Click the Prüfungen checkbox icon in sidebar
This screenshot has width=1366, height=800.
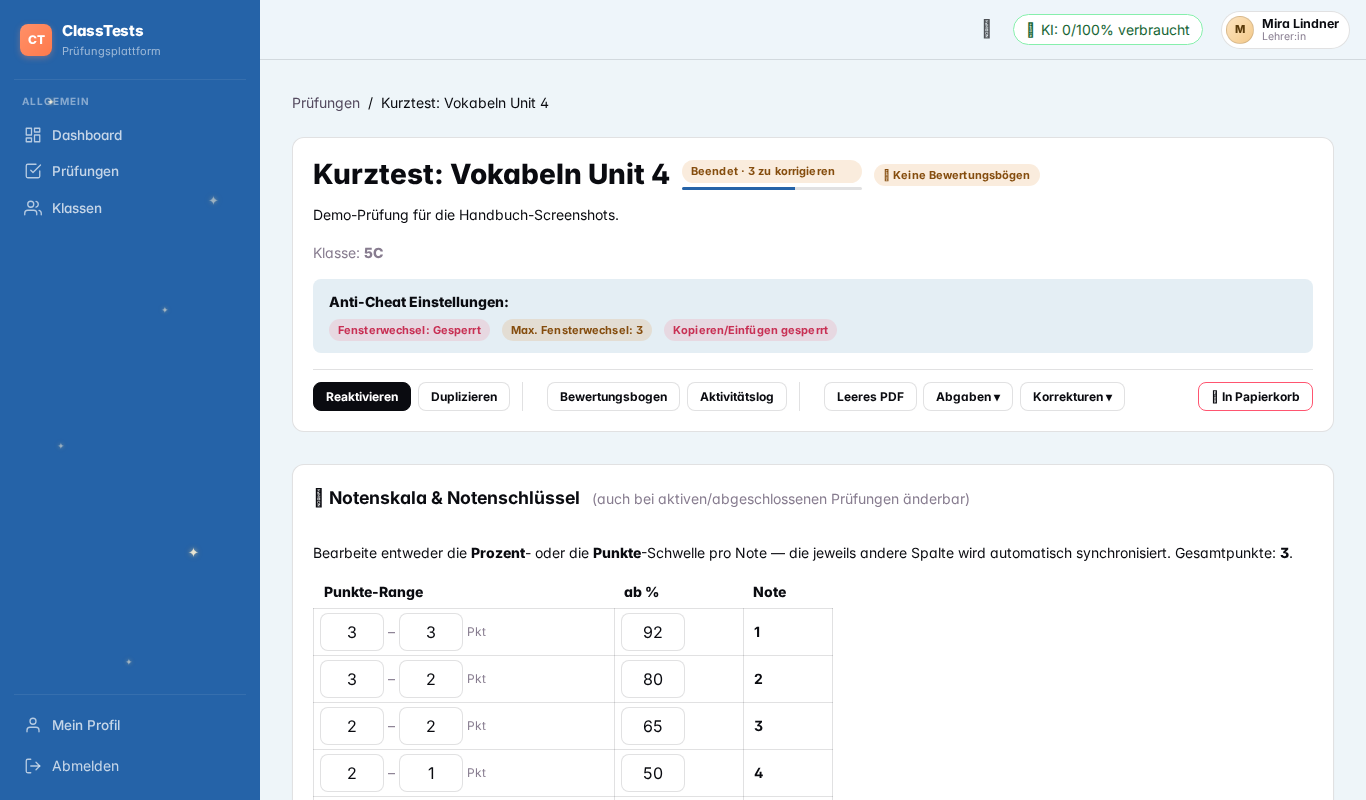33,171
